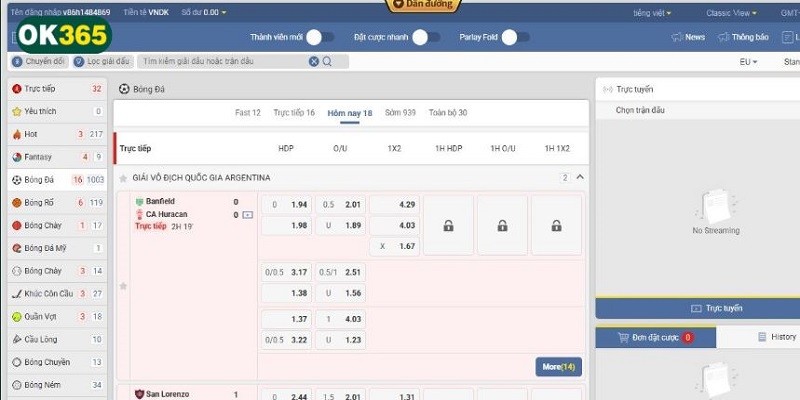Open the Classic View dropdown
800x400 pixels.
(x=731, y=13)
